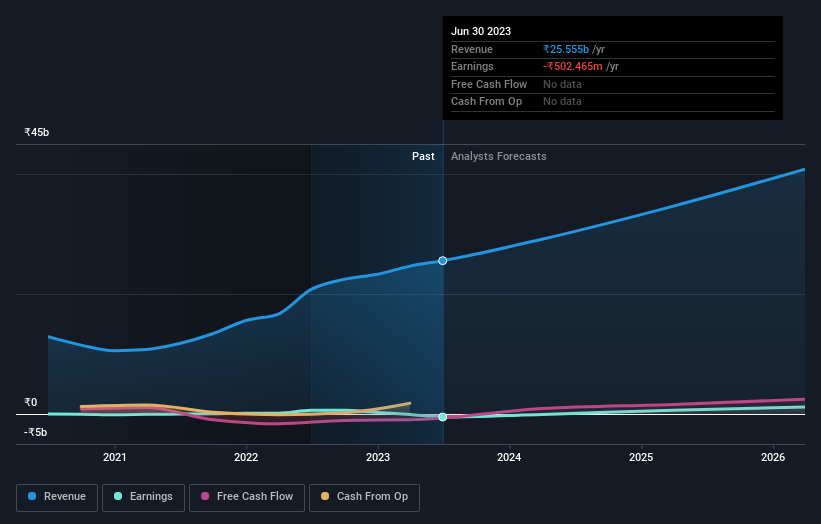Toggle the Cash From Op legend button
The height and width of the screenshot is (524, 821).
tap(364, 497)
